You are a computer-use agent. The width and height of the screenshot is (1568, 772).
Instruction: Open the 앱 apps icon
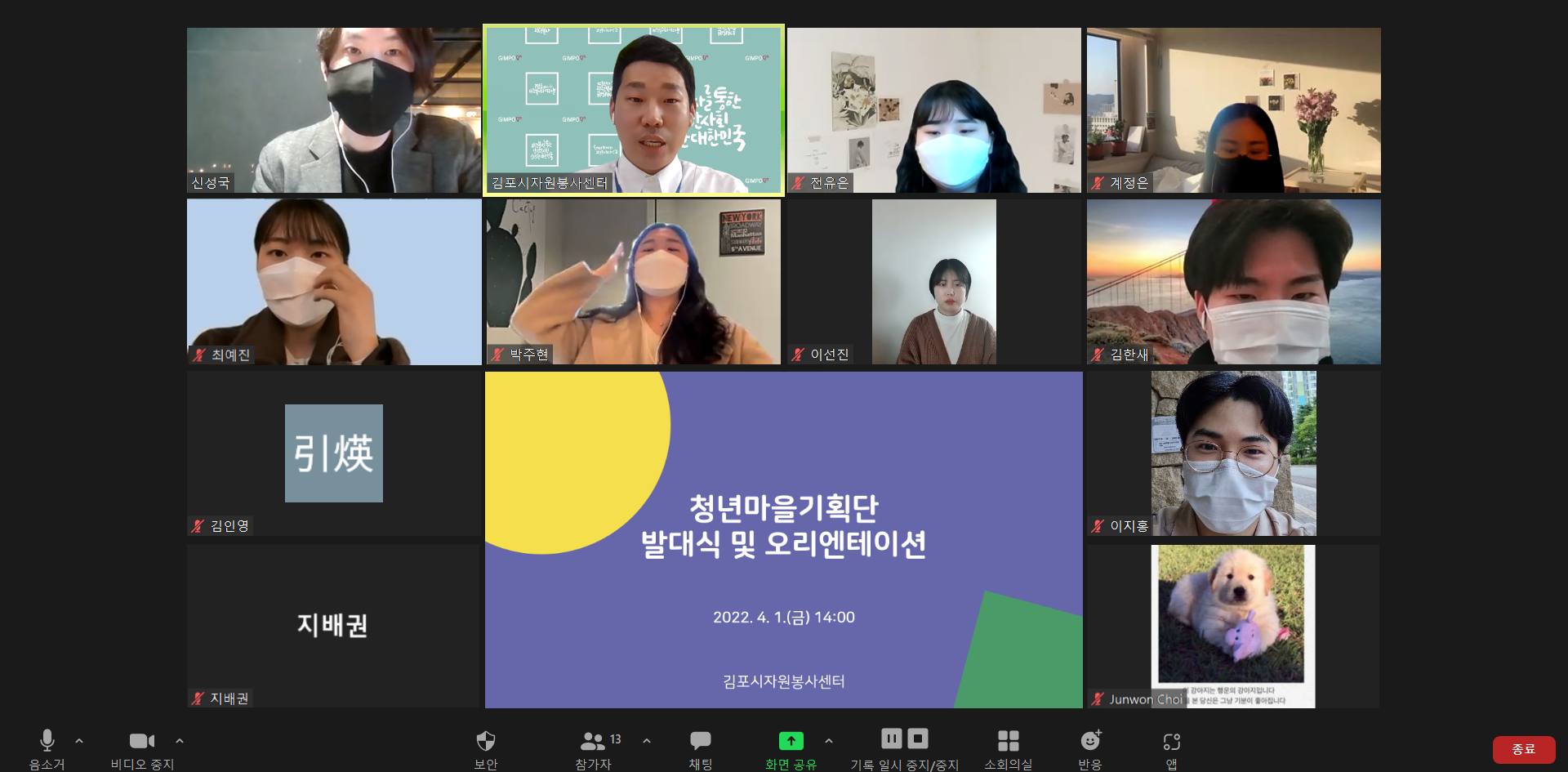pyautogui.click(x=1171, y=741)
